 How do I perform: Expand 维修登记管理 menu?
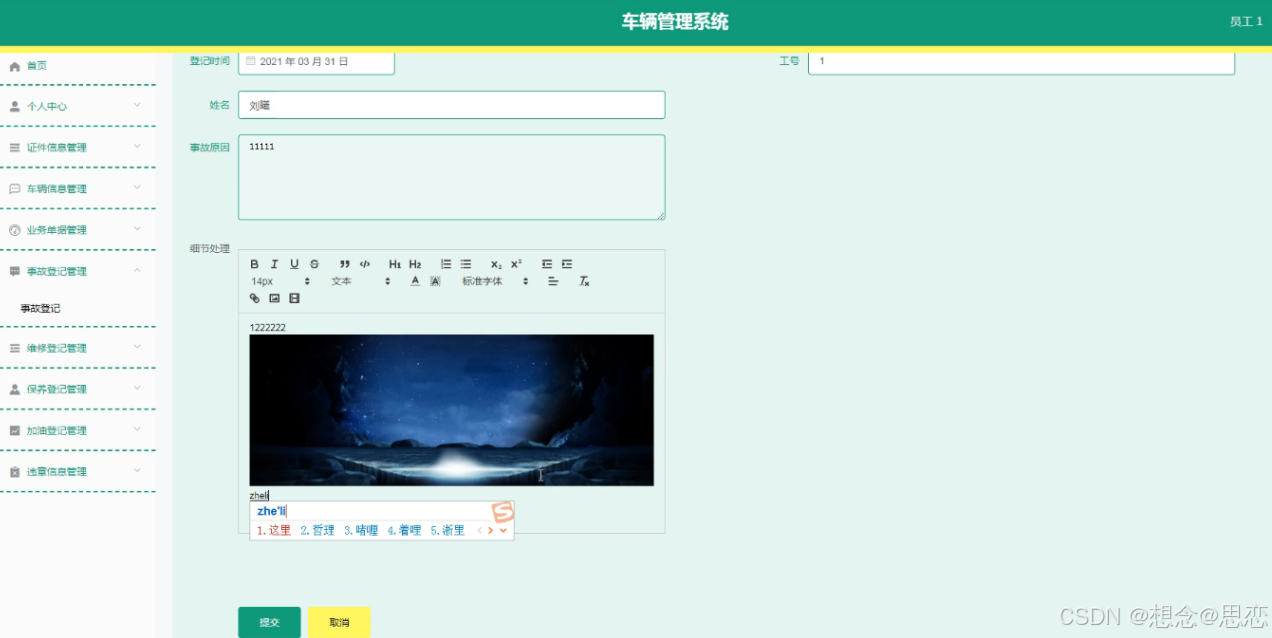[78, 348]
